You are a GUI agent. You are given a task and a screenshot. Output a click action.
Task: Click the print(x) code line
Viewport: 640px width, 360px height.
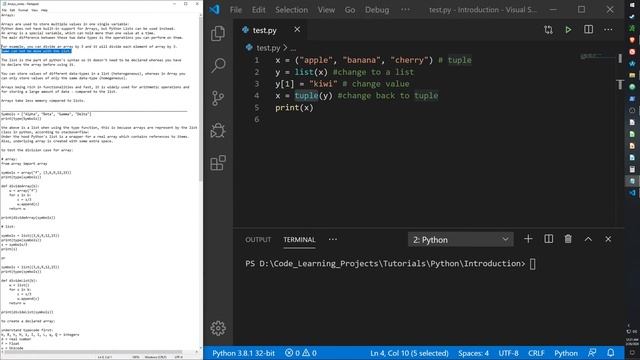[x=294, y=107]
